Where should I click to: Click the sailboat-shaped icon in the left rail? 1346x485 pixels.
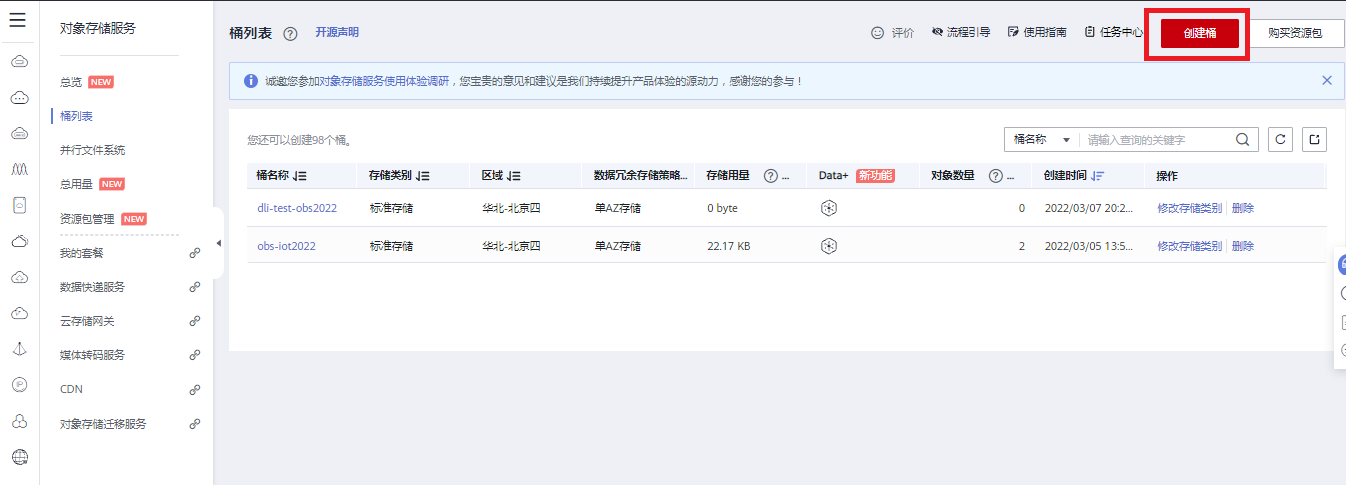[19, 349]
